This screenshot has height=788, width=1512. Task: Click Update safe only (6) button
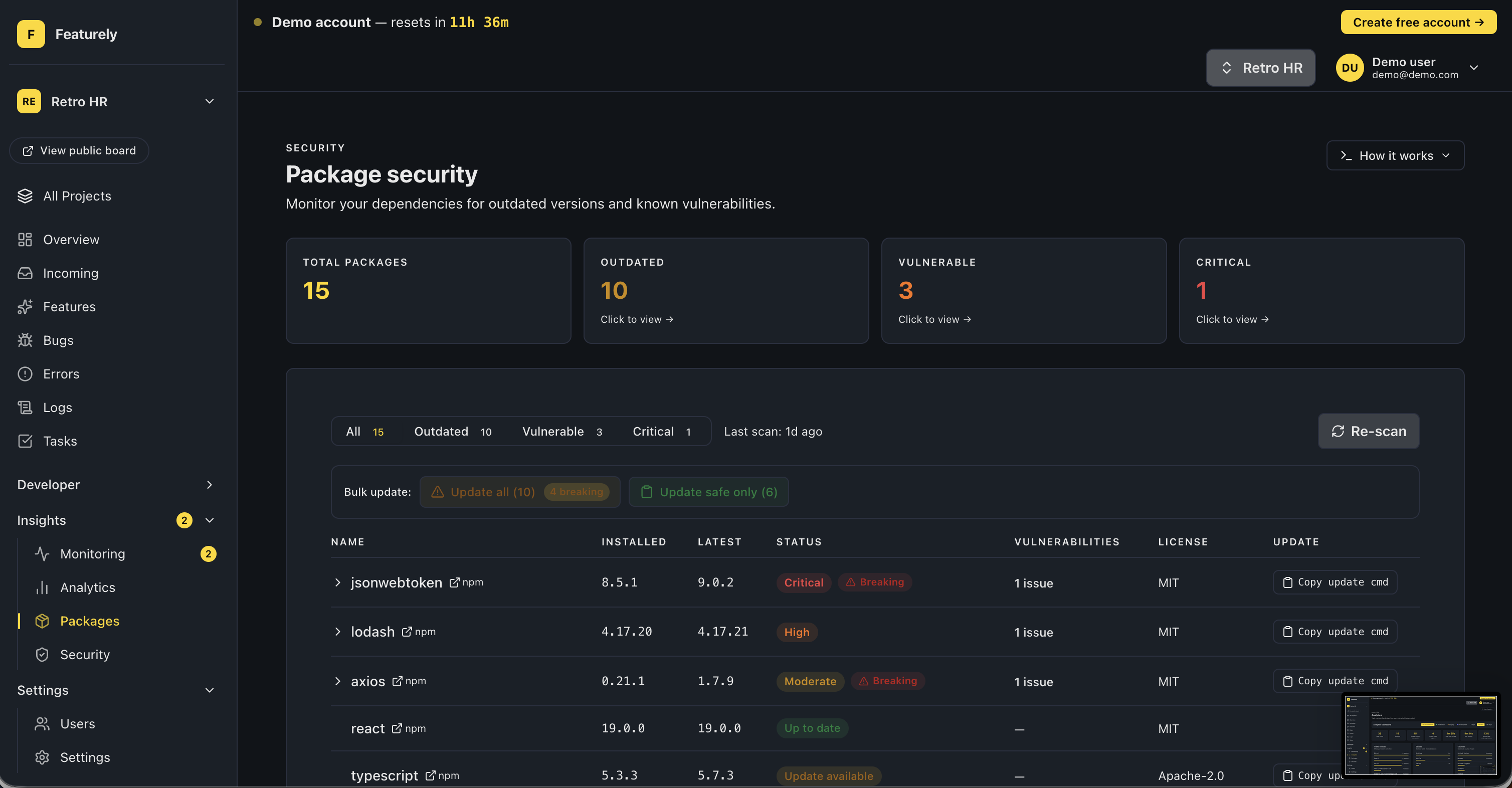pos(708,492)
